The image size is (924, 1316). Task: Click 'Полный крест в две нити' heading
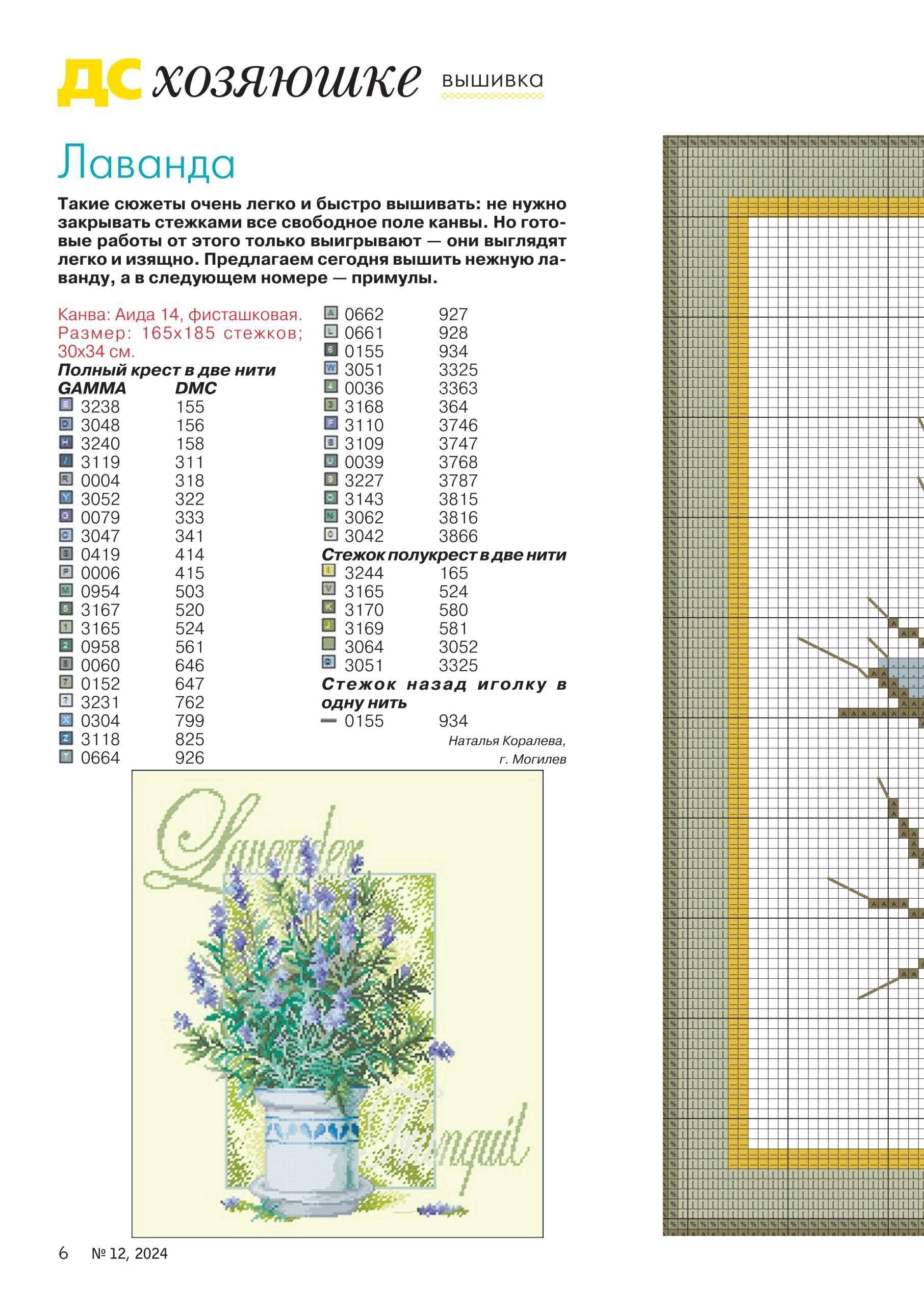167,370
